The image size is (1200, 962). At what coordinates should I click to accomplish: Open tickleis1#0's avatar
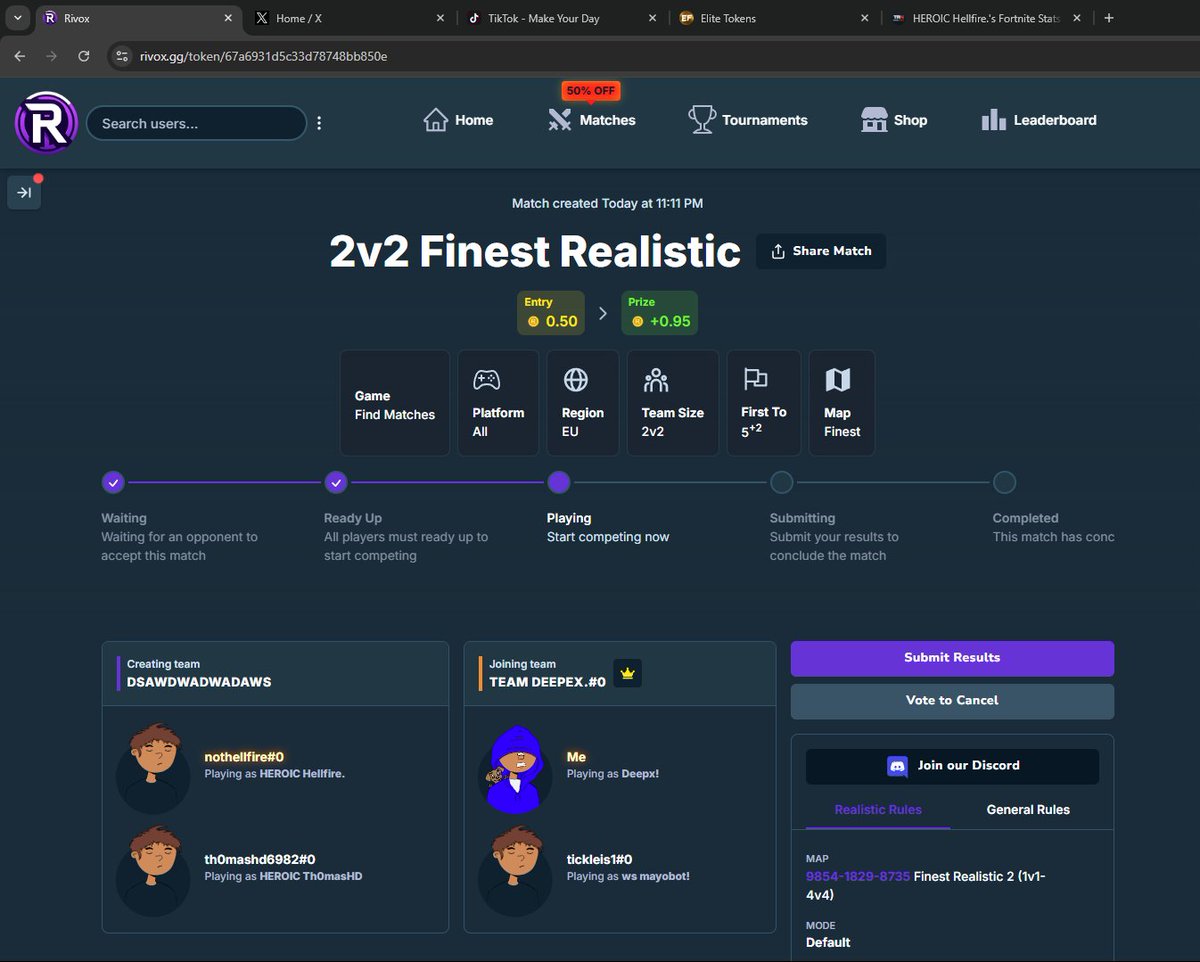click(x=515, y=869)
